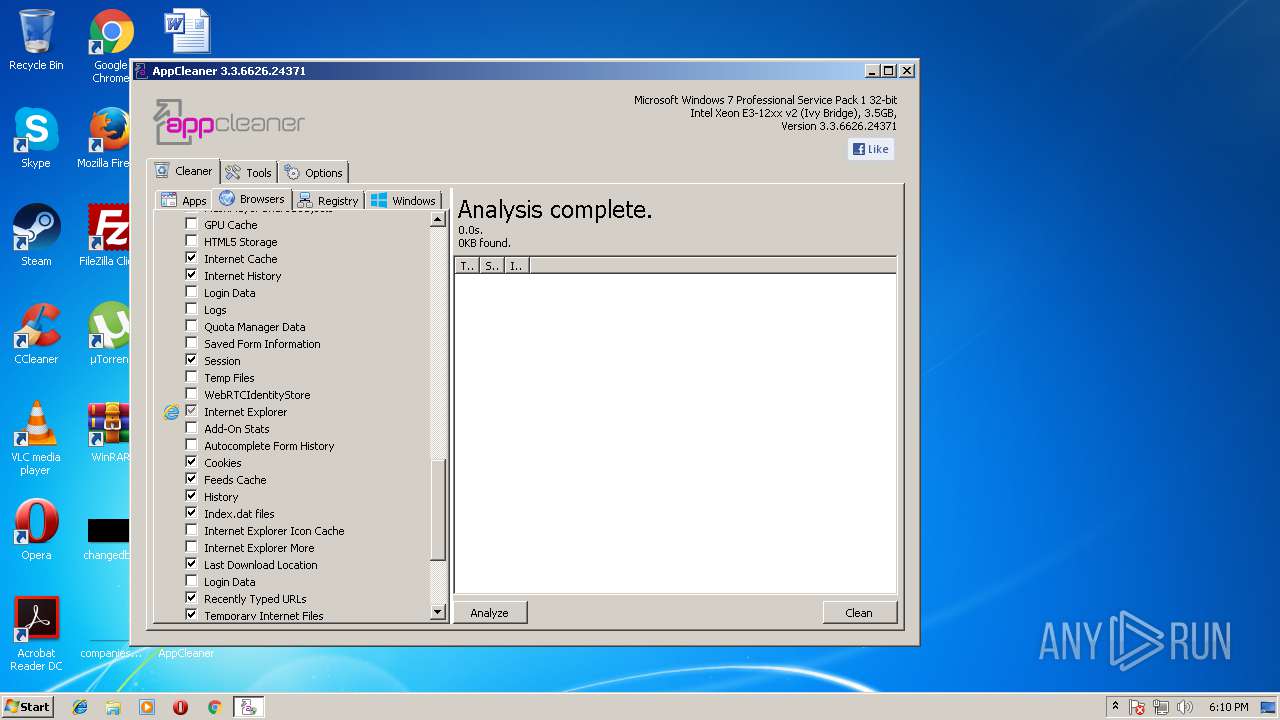Click the AppCleaner logo image
This screenshot has height=720, width=1280.
[x=229, y=122]
